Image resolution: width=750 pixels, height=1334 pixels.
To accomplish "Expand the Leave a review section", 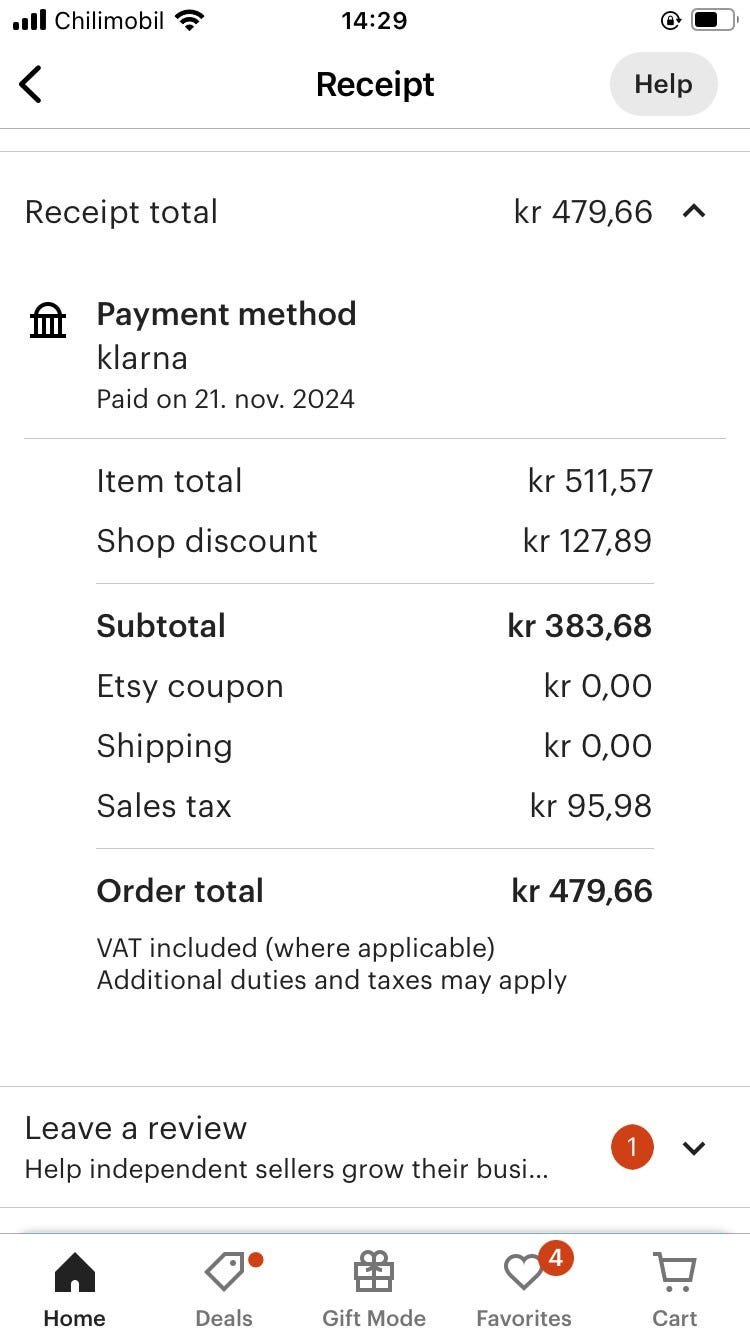I will pos(694,1148).
